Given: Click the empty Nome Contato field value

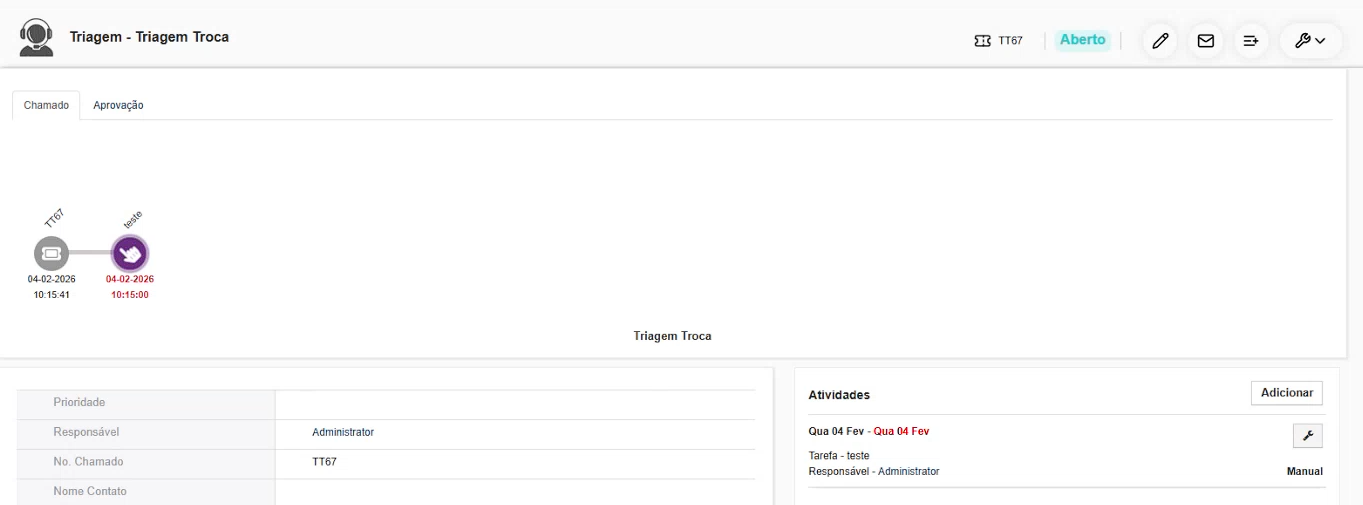Looking at the screenshot, I should tap(514, 491).
